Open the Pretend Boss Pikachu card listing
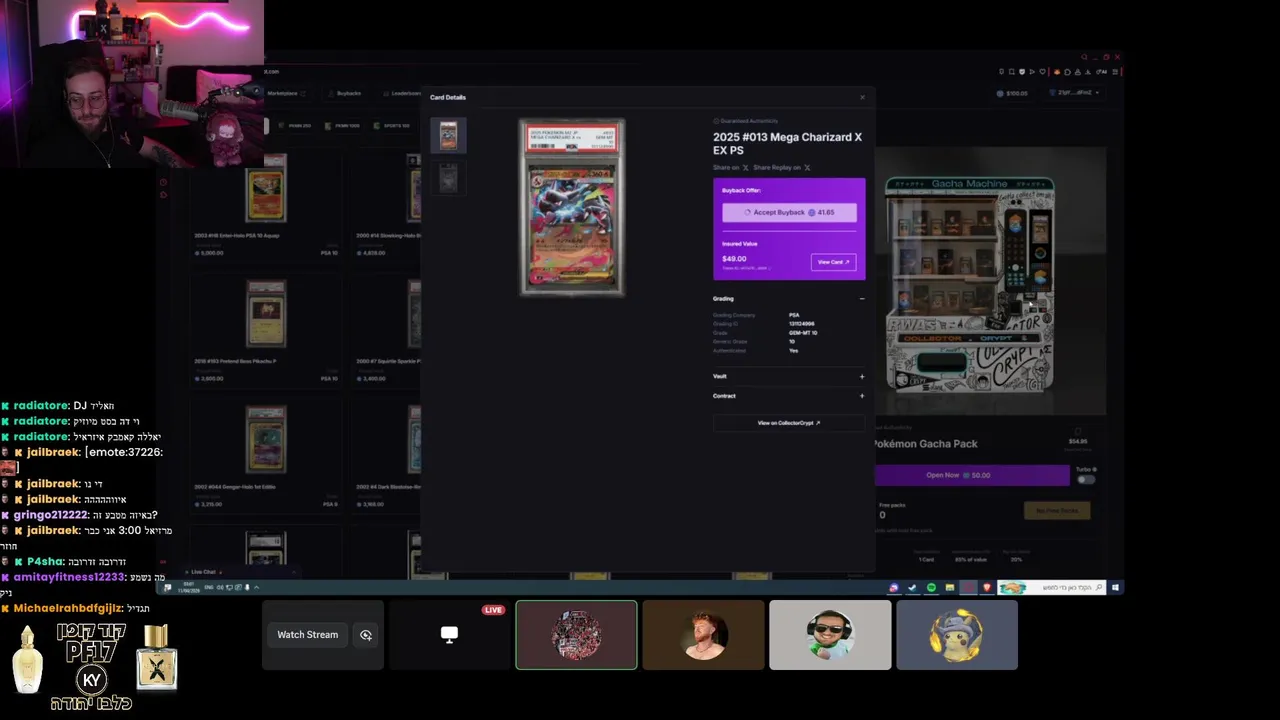Screen dimensions: 1280x720 (266, 330)
